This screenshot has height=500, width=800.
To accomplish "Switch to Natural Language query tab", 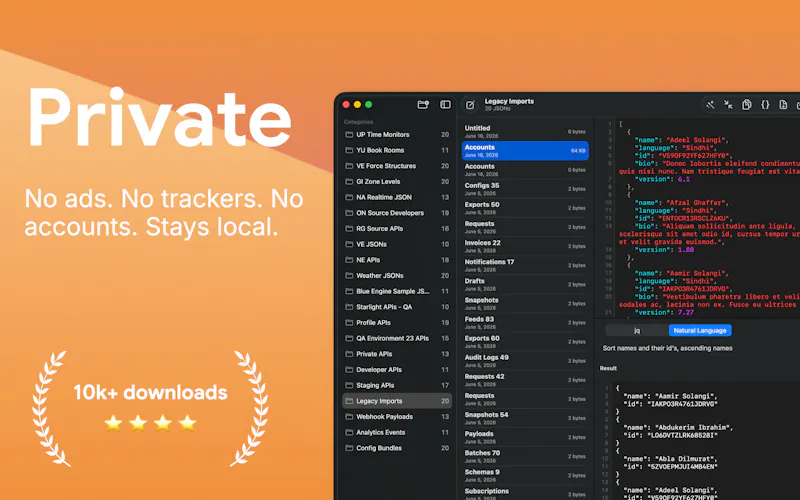I will 700,331.
